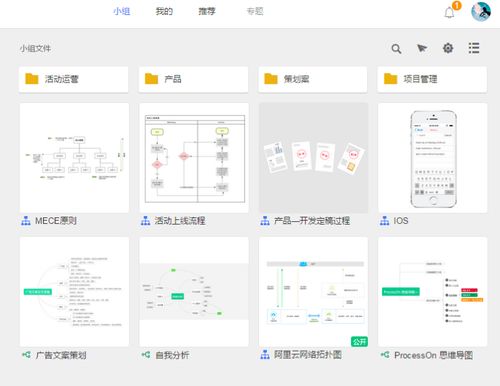500x386 pixels.
Task: Click the 策划案 folder icon
Action: [x=271, y=79]
